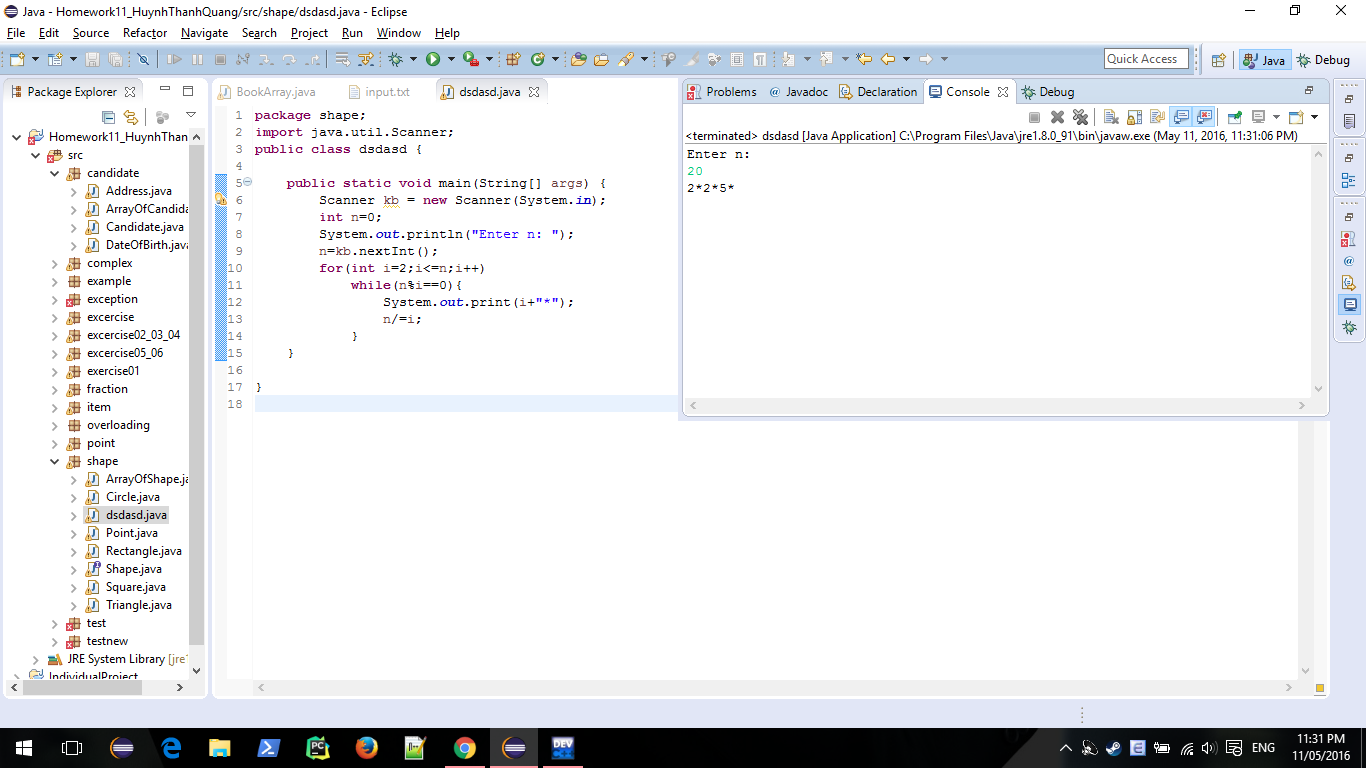1366x768 pixels.
Task: Click the Open Console icon
Action: click(x=1296, y=117)
